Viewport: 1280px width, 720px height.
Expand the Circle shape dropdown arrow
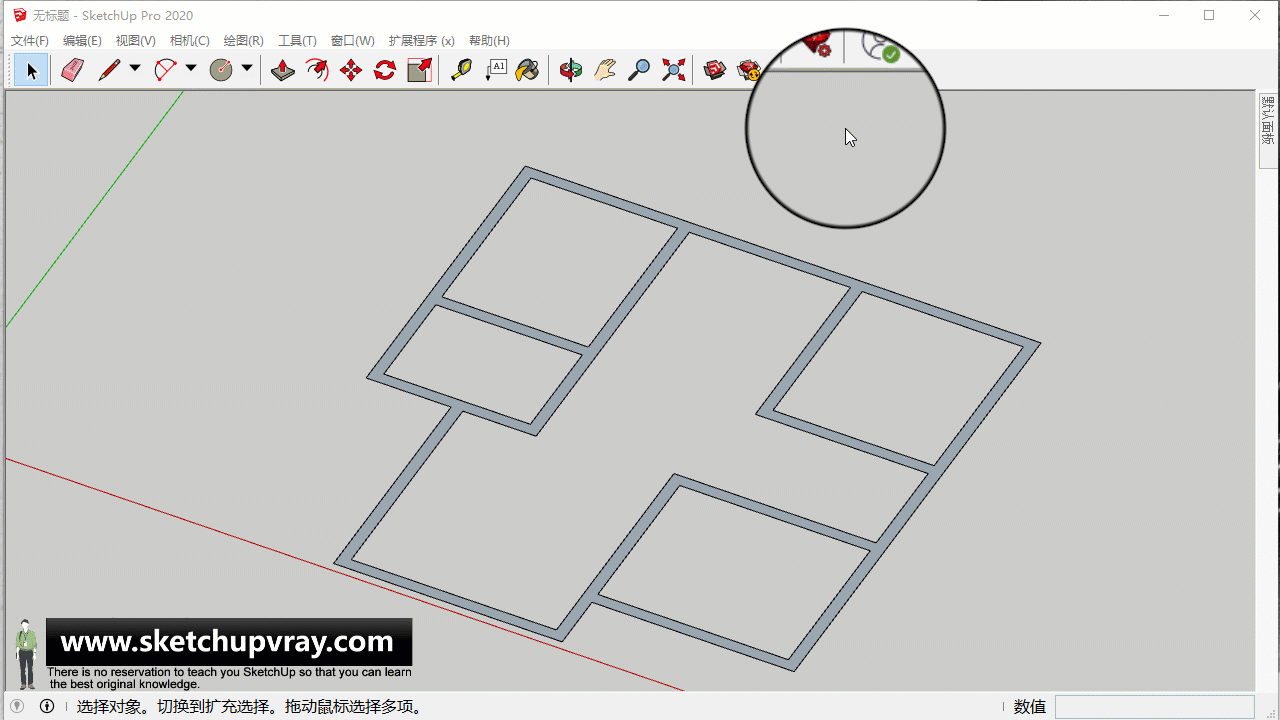247,69
